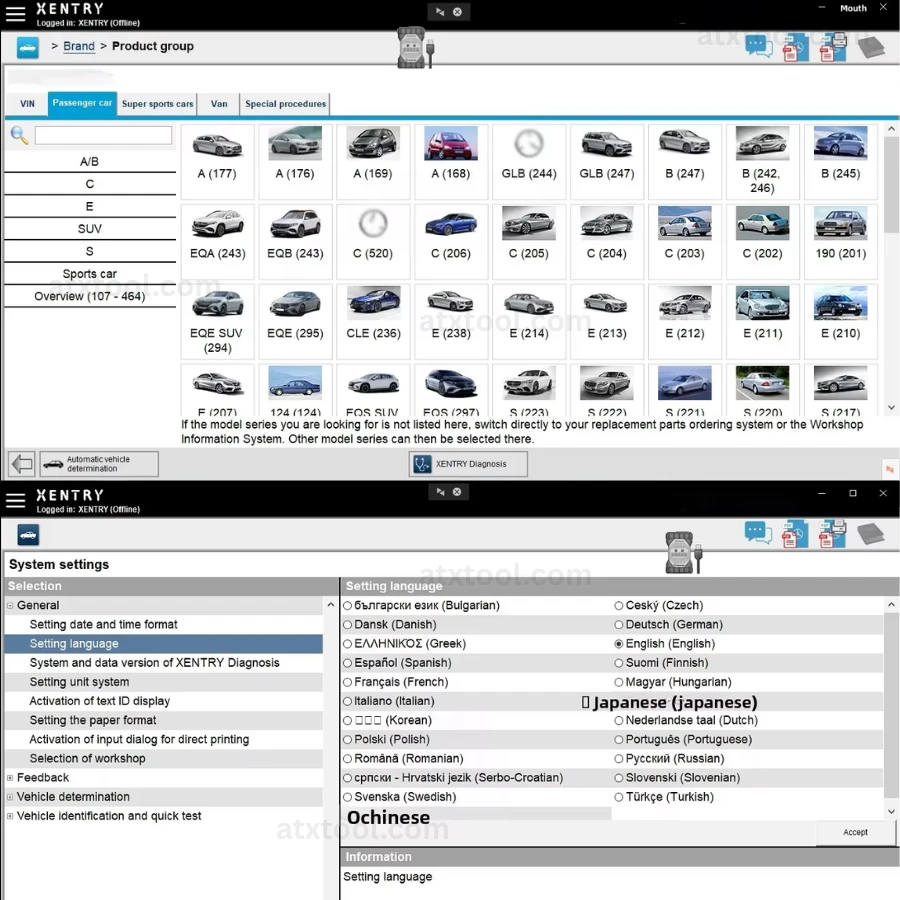The height and width of the screenshot is (900, 900).
Task: Click grey book manual icon in top window
Action: pos(871,47)
